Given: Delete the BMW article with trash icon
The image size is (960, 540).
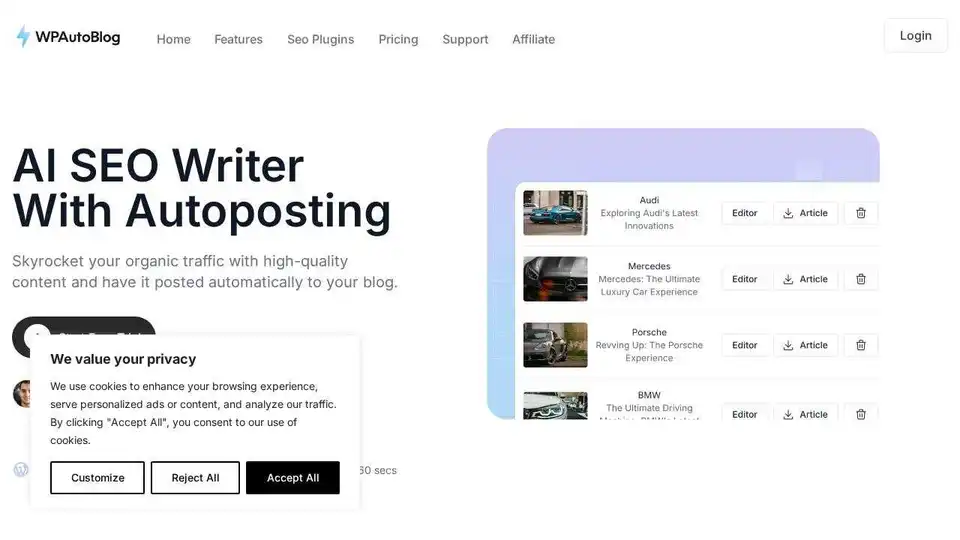Looking at the screenshot, I should (861, 414).
